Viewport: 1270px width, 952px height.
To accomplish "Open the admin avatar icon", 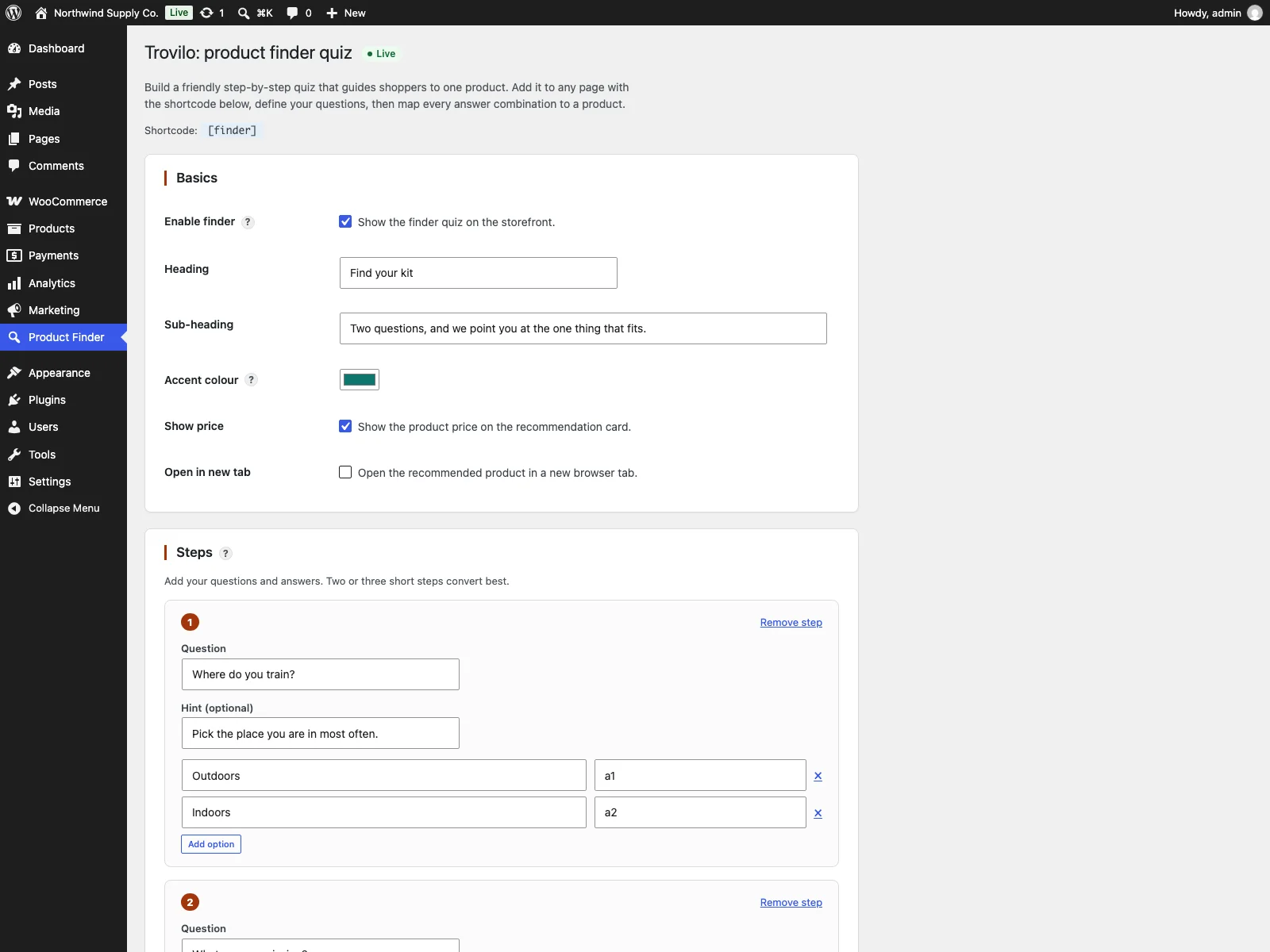I will coord(1255,13).
